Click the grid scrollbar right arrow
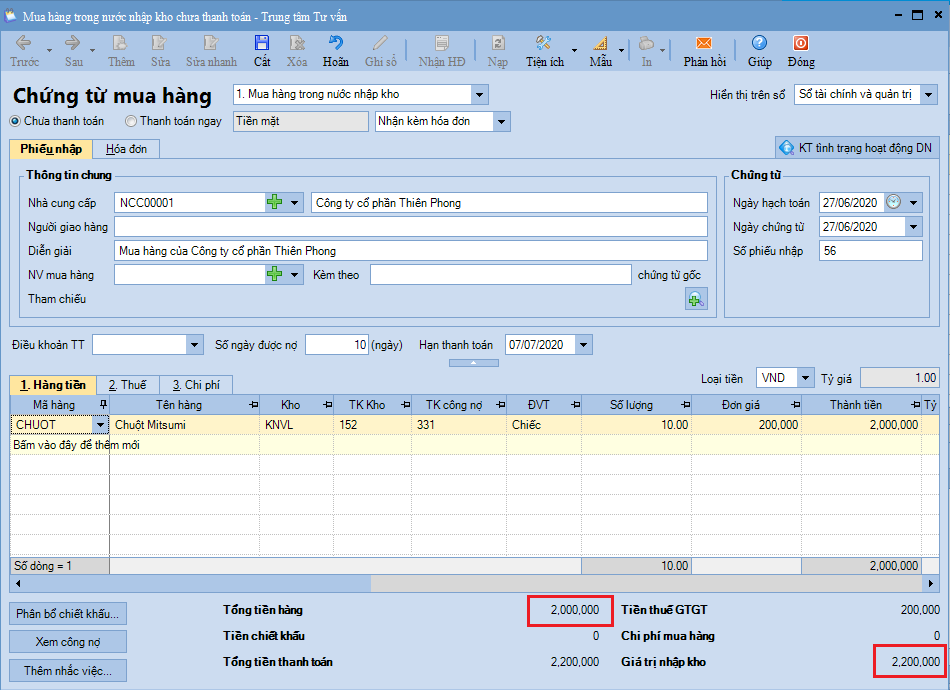 [x=931, y=583]
